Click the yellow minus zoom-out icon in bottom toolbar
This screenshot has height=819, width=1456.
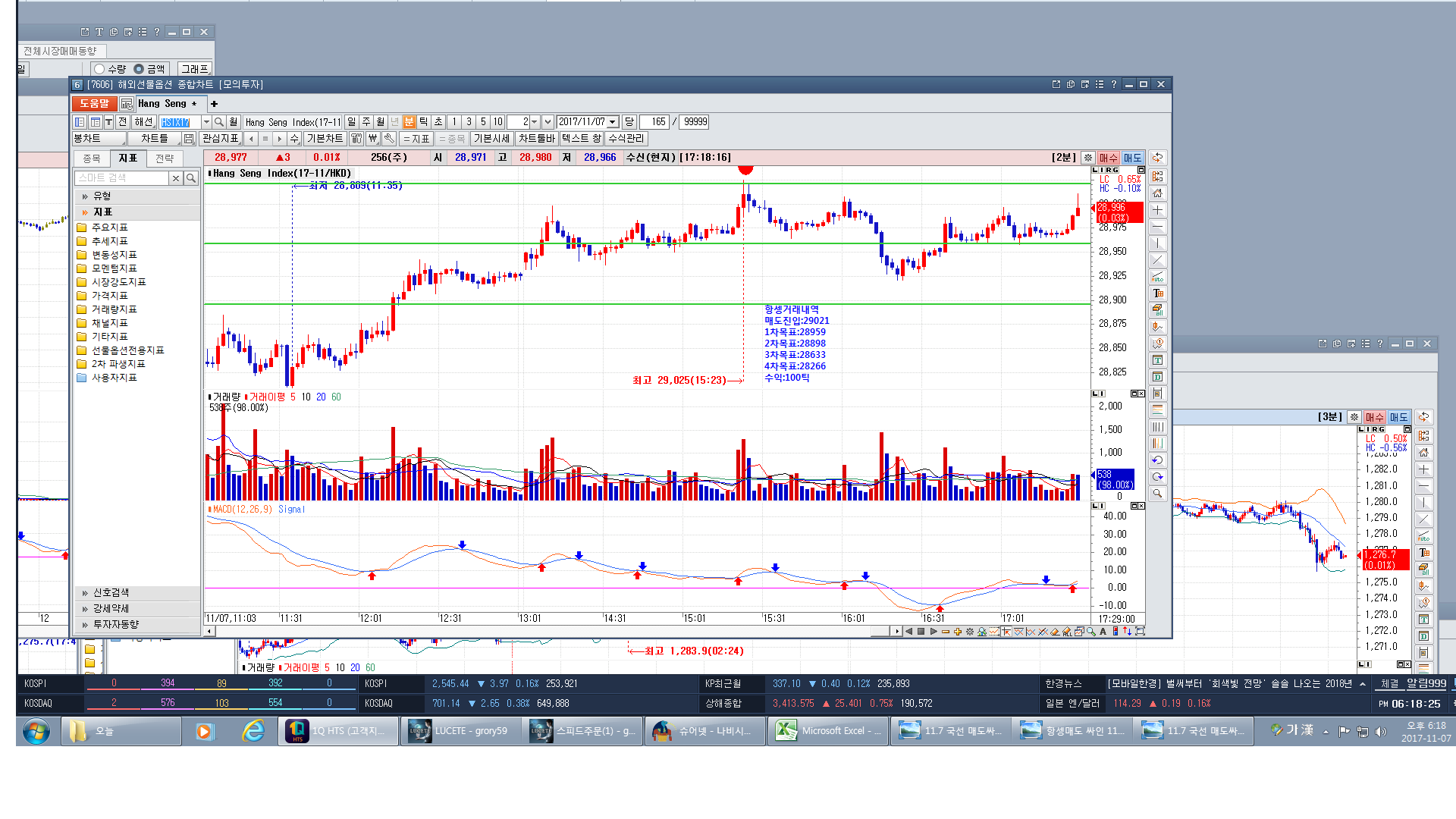pyautogui.click(x=946, y=632)
